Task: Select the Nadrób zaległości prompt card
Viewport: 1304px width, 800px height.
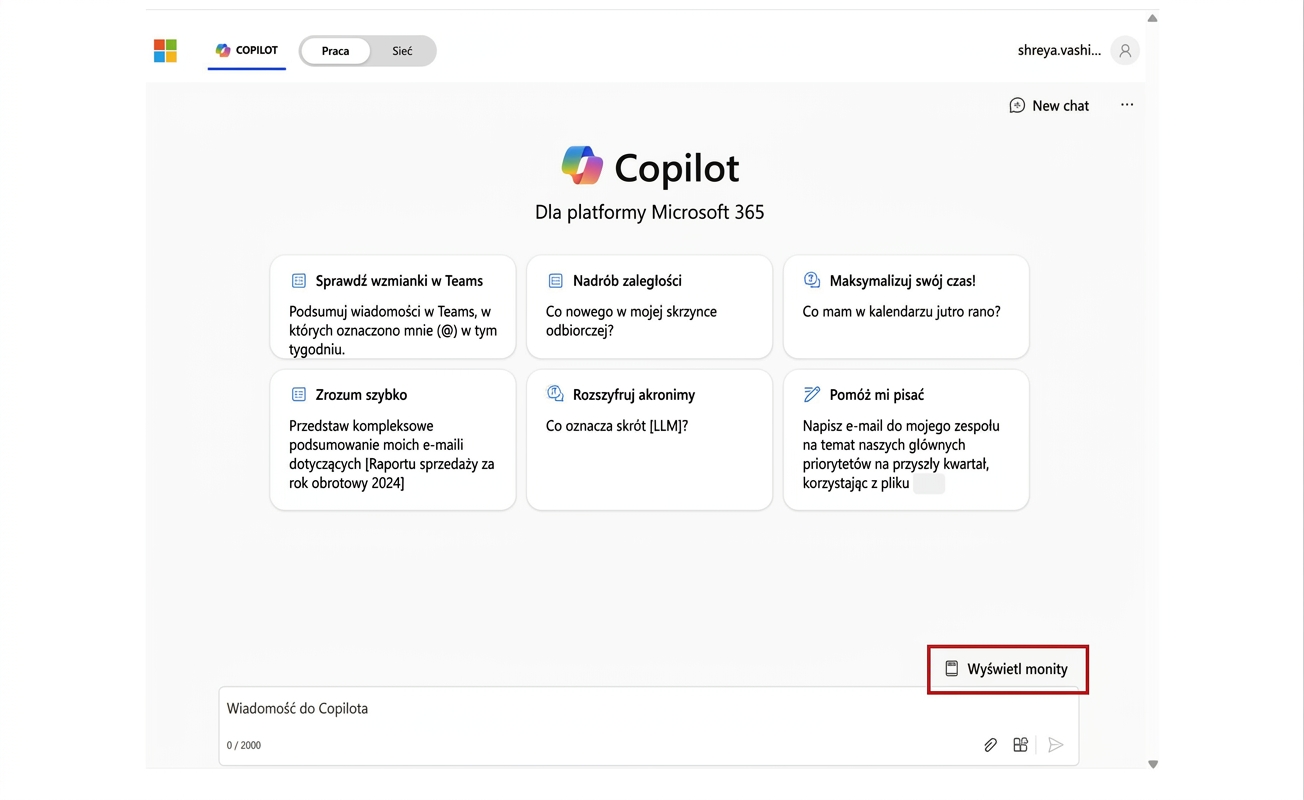Action: tap(649, 307)
